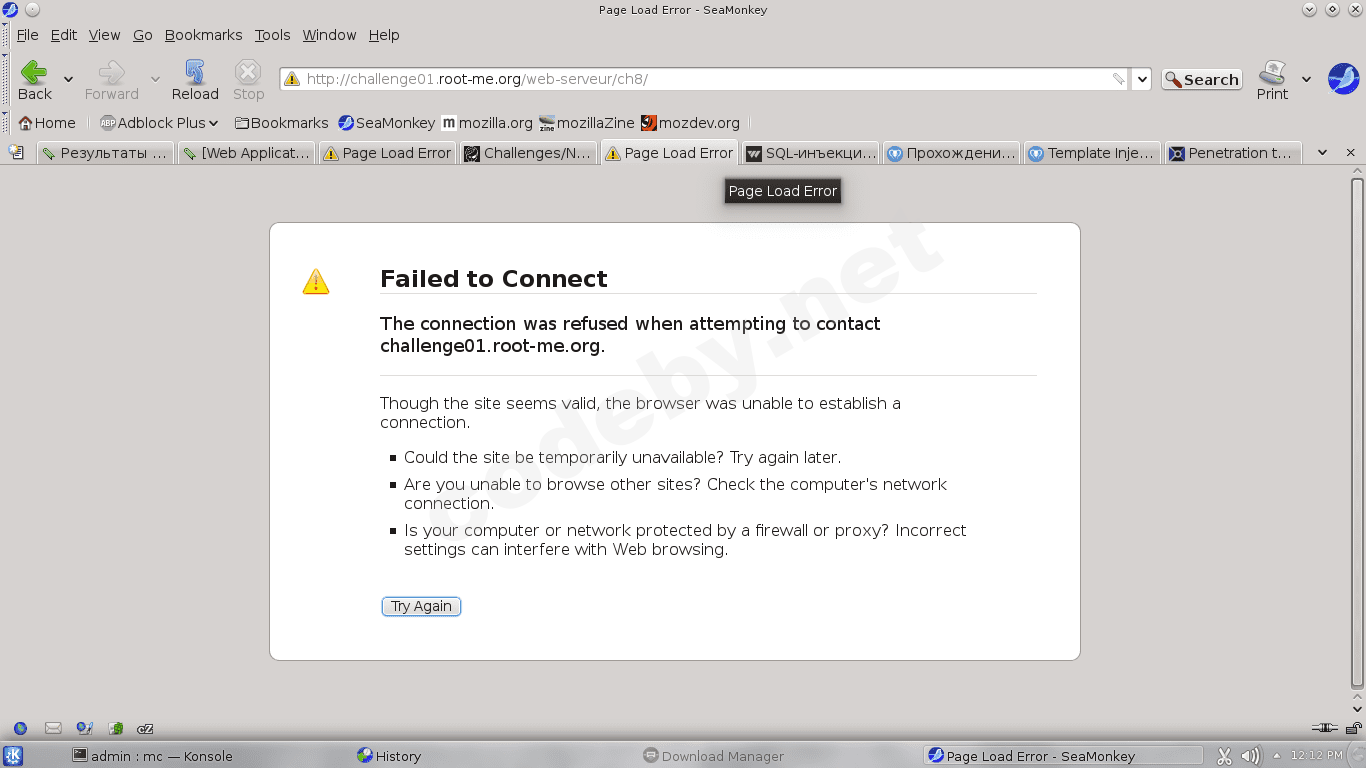Switch to the [Web Applicat... tab
Image resolution: width=1366 pixels, height=768 pixels.
coord(246,153)
